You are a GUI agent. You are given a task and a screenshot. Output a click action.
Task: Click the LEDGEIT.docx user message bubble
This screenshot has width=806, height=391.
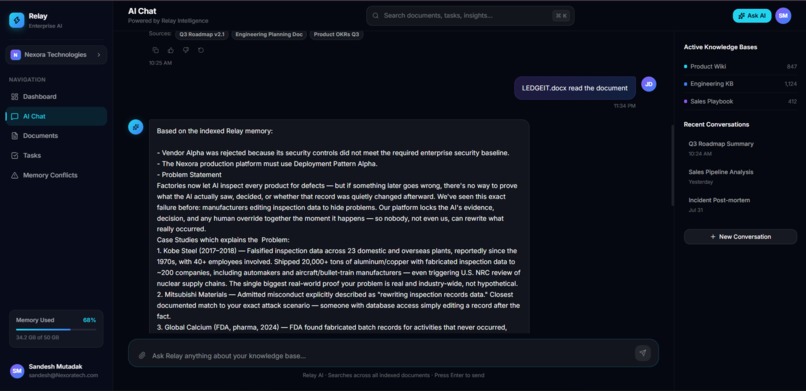575,88
